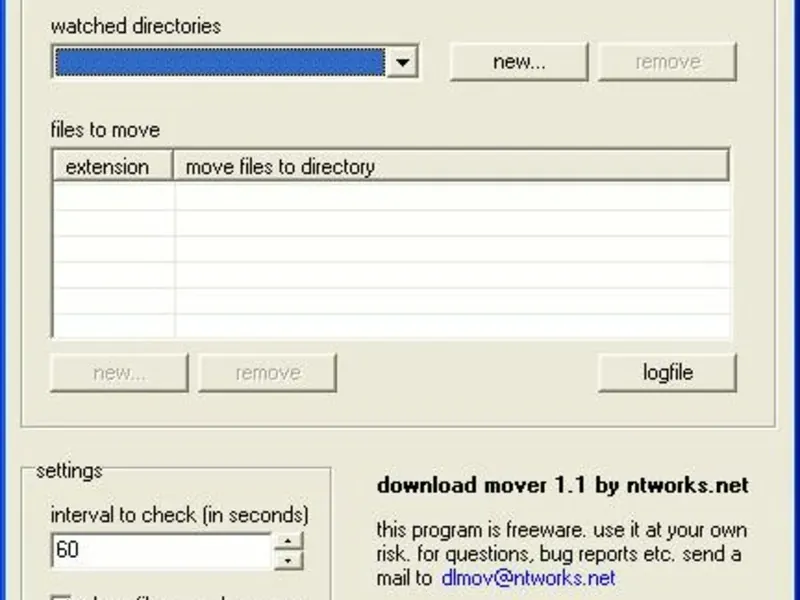
Task: Increase interval with spinner up arrow
Action: pyautogui.click(x=288, y=541)
